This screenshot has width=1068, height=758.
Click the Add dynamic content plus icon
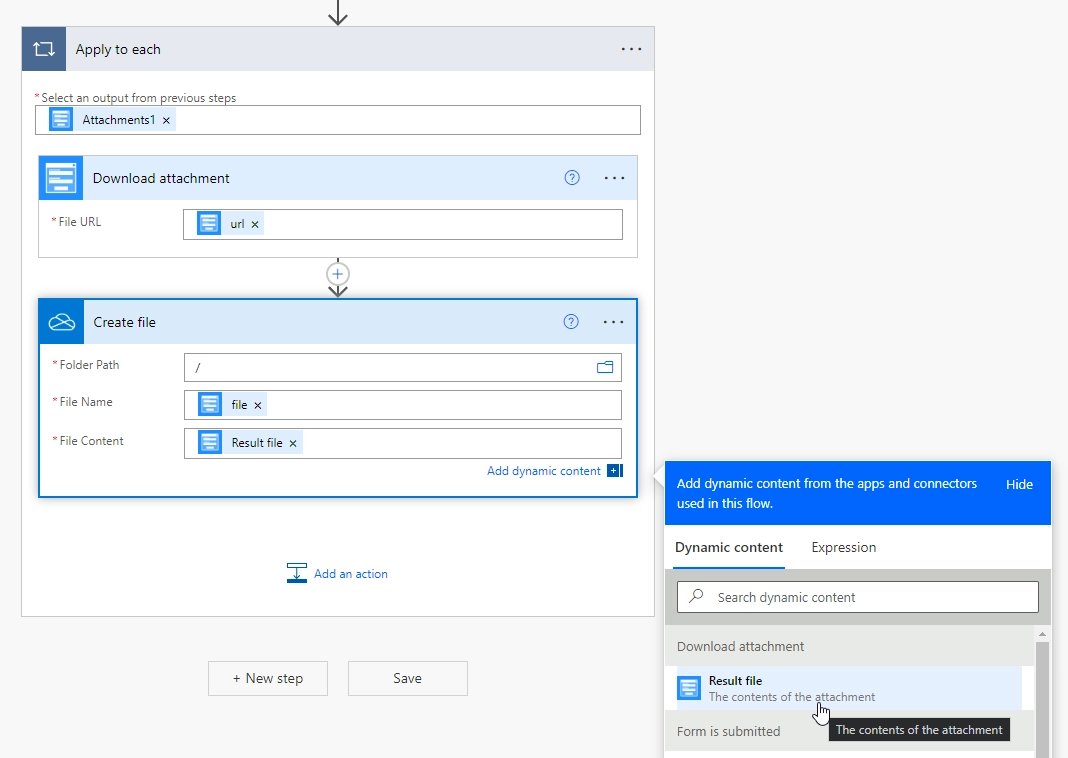tap(615, 471)
